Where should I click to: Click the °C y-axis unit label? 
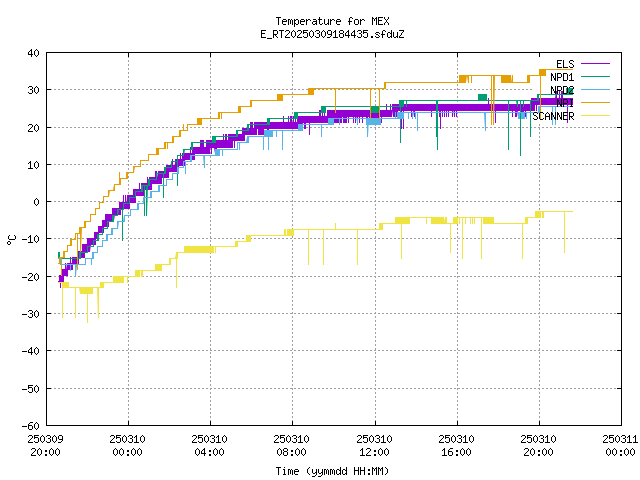(x=11, y=239)
